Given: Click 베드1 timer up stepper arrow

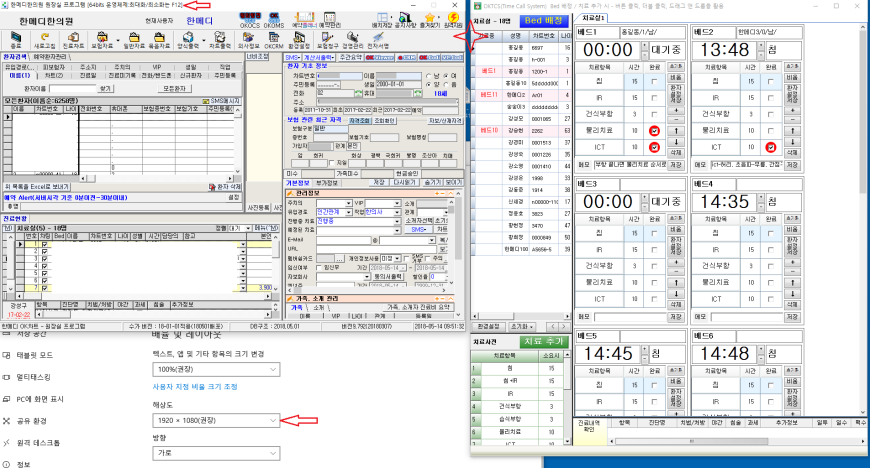Looking at the screenshot, I should [x=644, y=46].
